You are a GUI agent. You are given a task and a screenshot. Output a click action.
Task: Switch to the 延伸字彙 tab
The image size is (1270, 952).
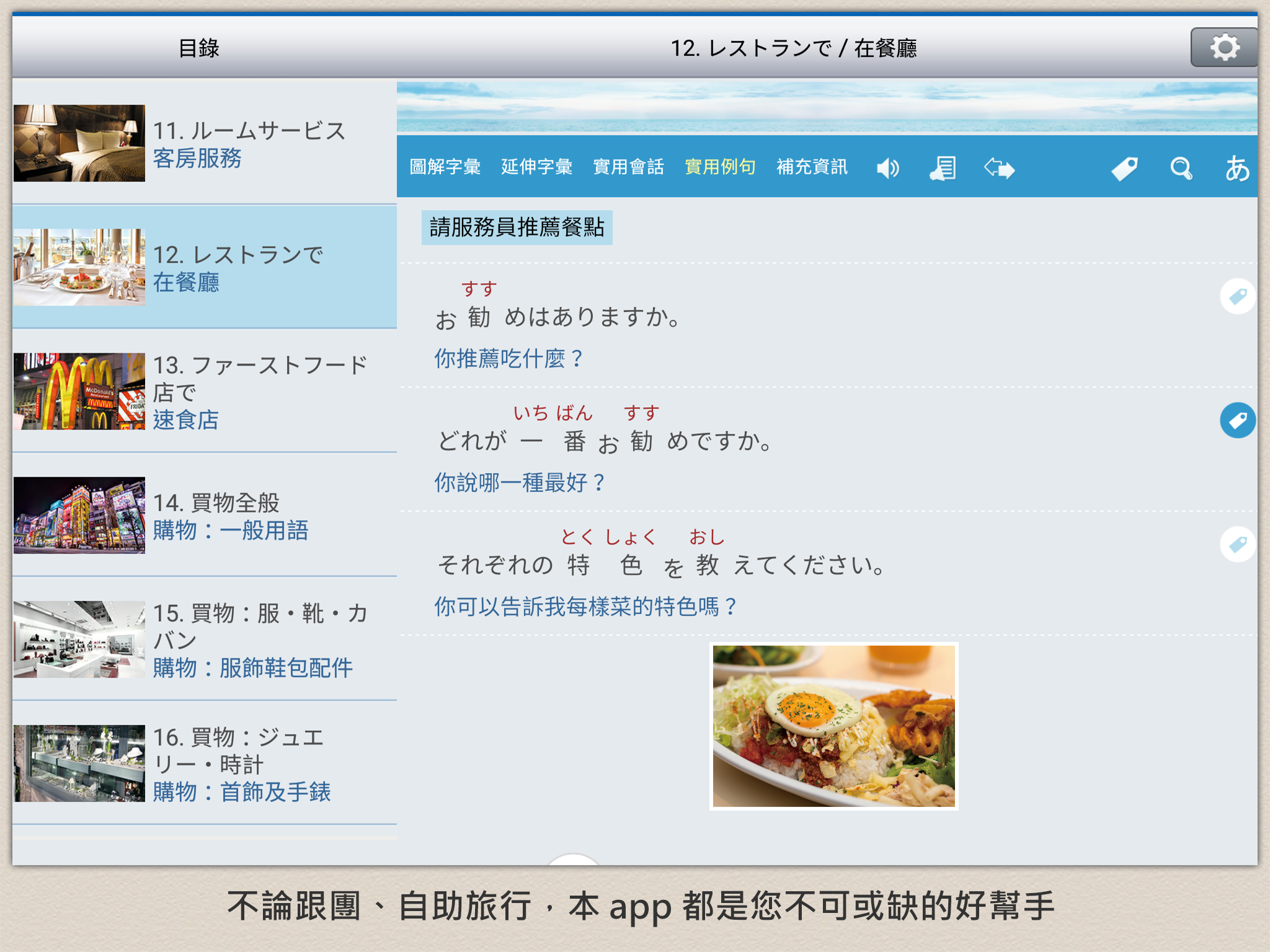point(536,167)
